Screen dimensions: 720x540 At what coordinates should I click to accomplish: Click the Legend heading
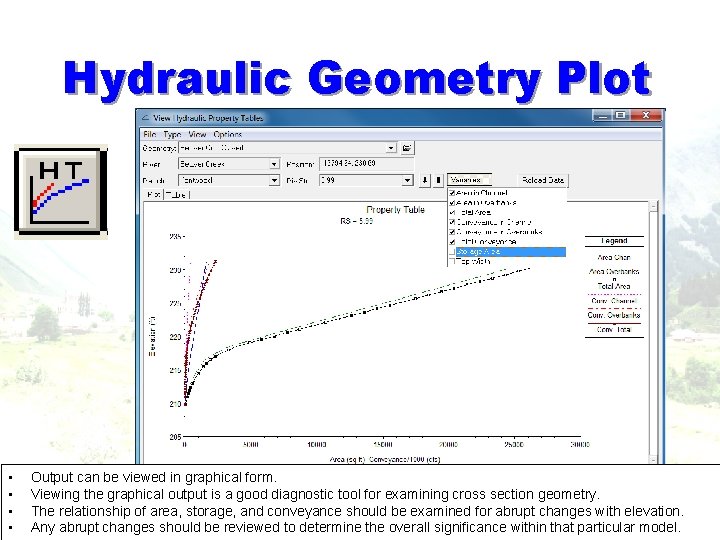click(614, 241)
